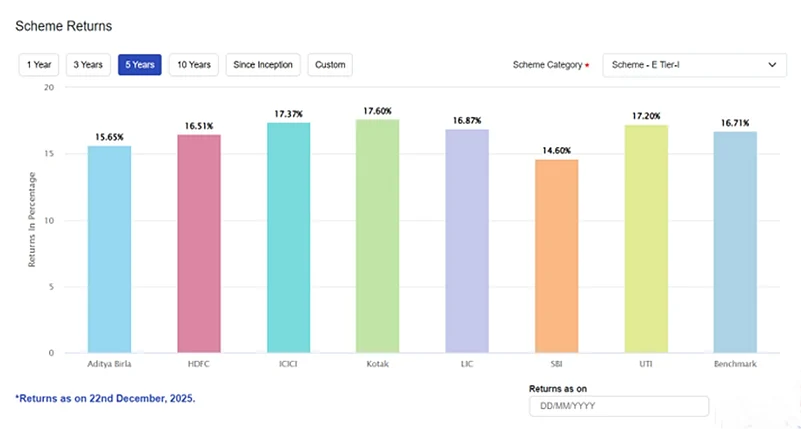Click the active 5 Years button
801x429 pixels.
139,65
